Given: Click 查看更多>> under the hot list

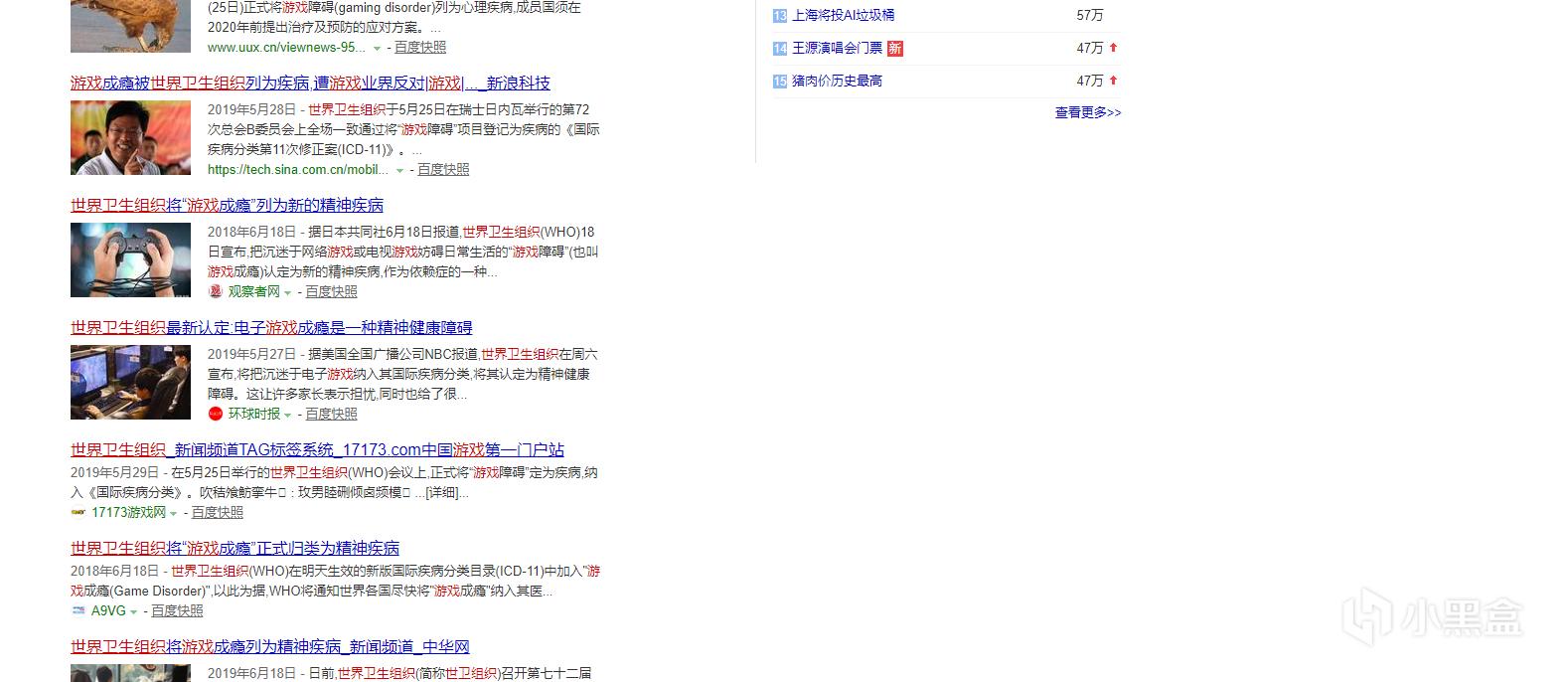Looking at the screenshot, I should click(x=1087, y=112).
